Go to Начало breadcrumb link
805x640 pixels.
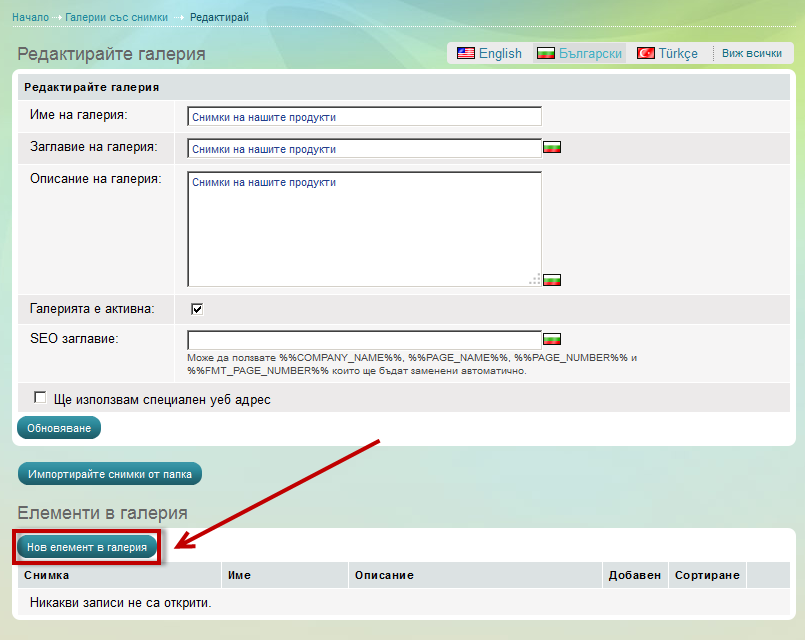click(30, 17)
